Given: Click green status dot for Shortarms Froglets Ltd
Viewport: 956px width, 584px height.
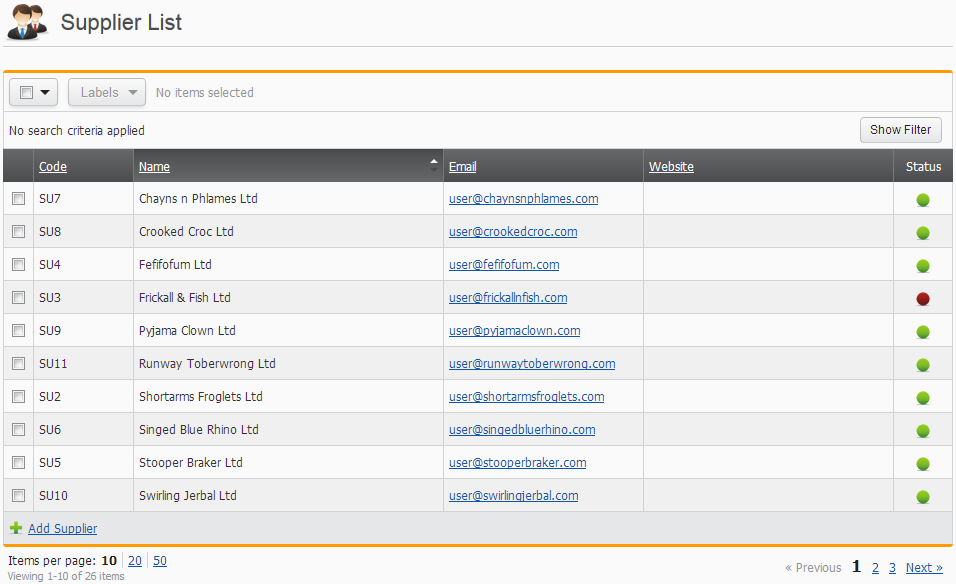Looking at the screenshot, I should [923, 397].
